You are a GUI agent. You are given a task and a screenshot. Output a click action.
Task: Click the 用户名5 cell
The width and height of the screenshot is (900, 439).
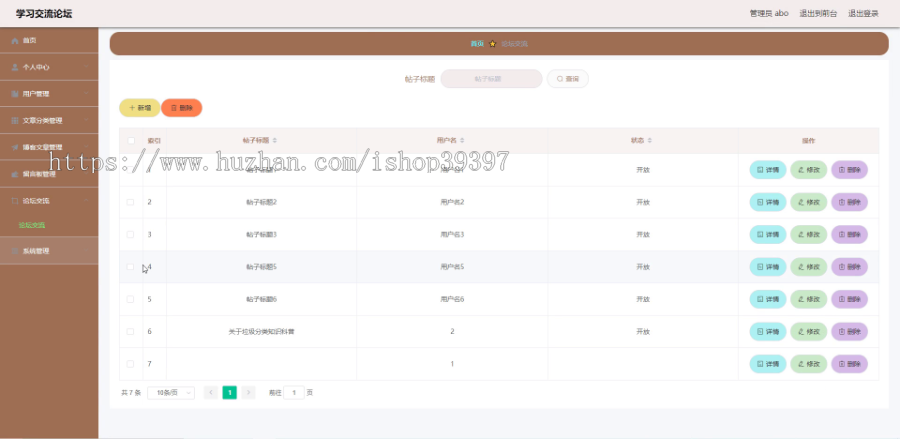452,267
